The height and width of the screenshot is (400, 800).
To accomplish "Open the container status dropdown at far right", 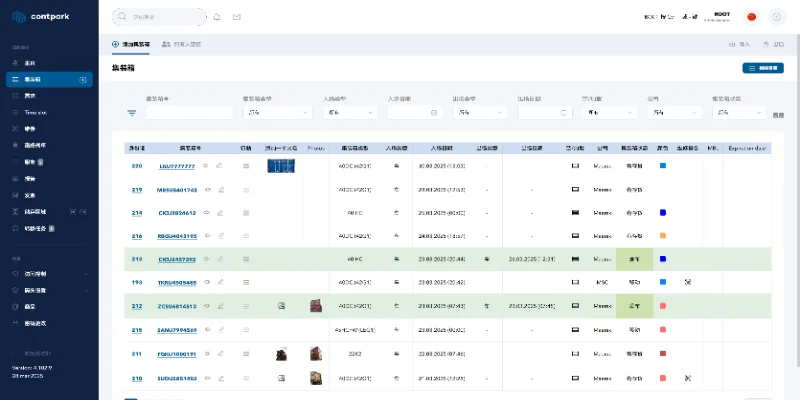I will tap(737, 113).
